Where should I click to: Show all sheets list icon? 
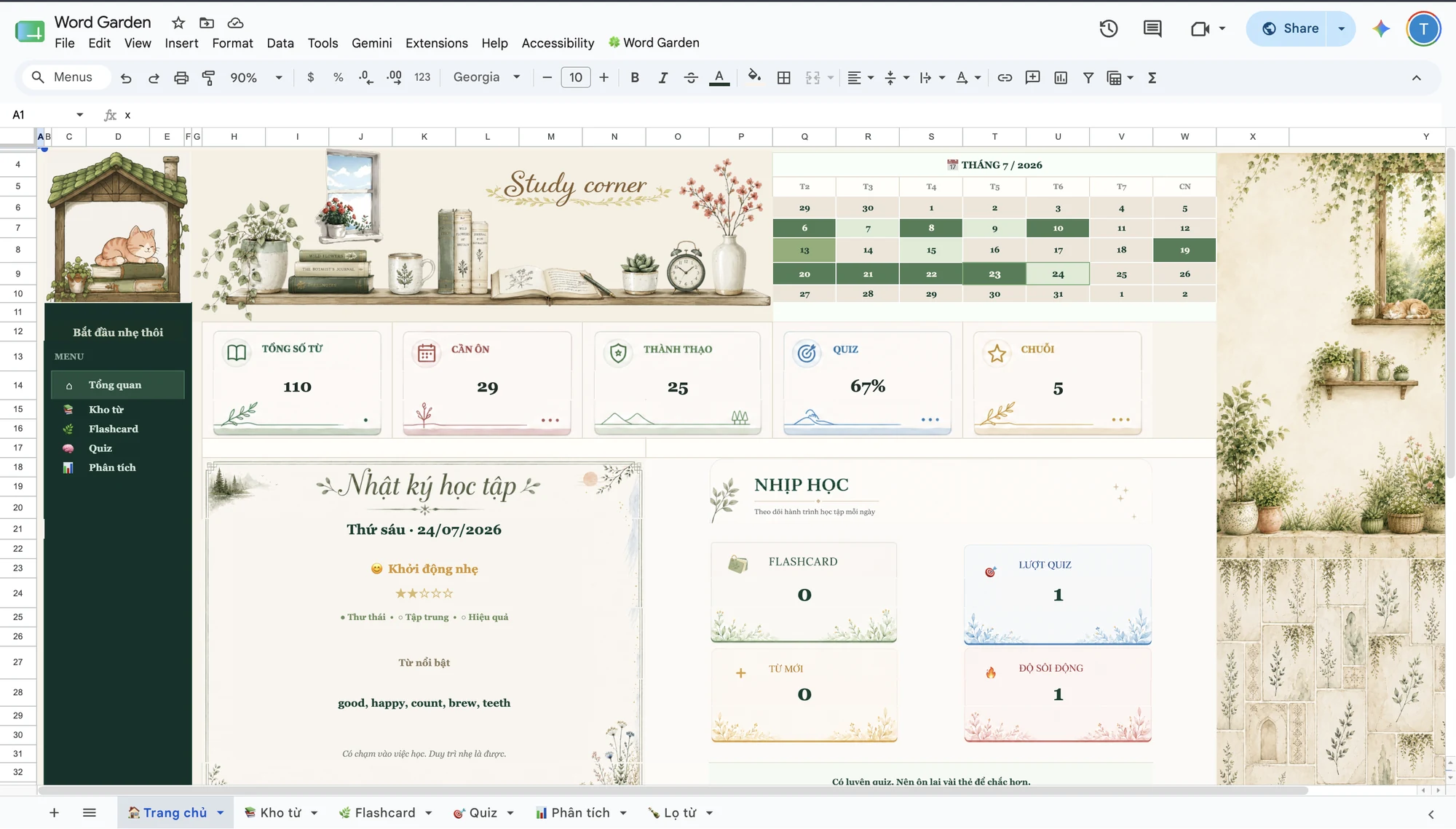tap(90, 812)
